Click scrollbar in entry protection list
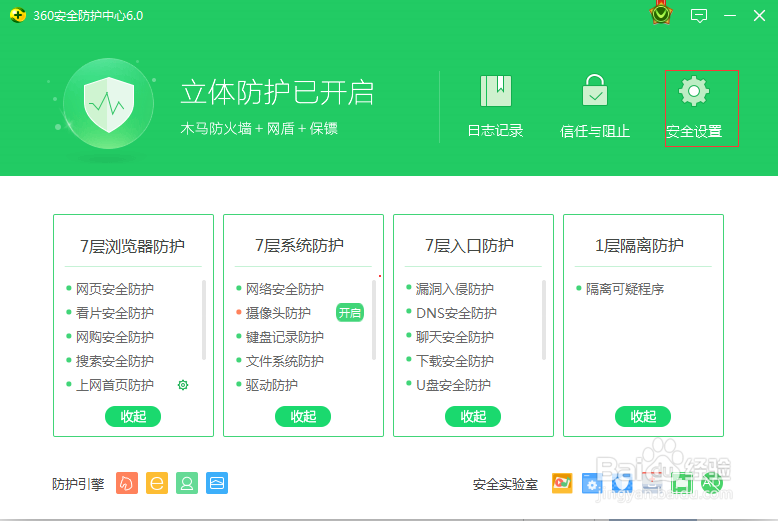The height and width of the screenshot is (521, 778). [x=544, y=320]
